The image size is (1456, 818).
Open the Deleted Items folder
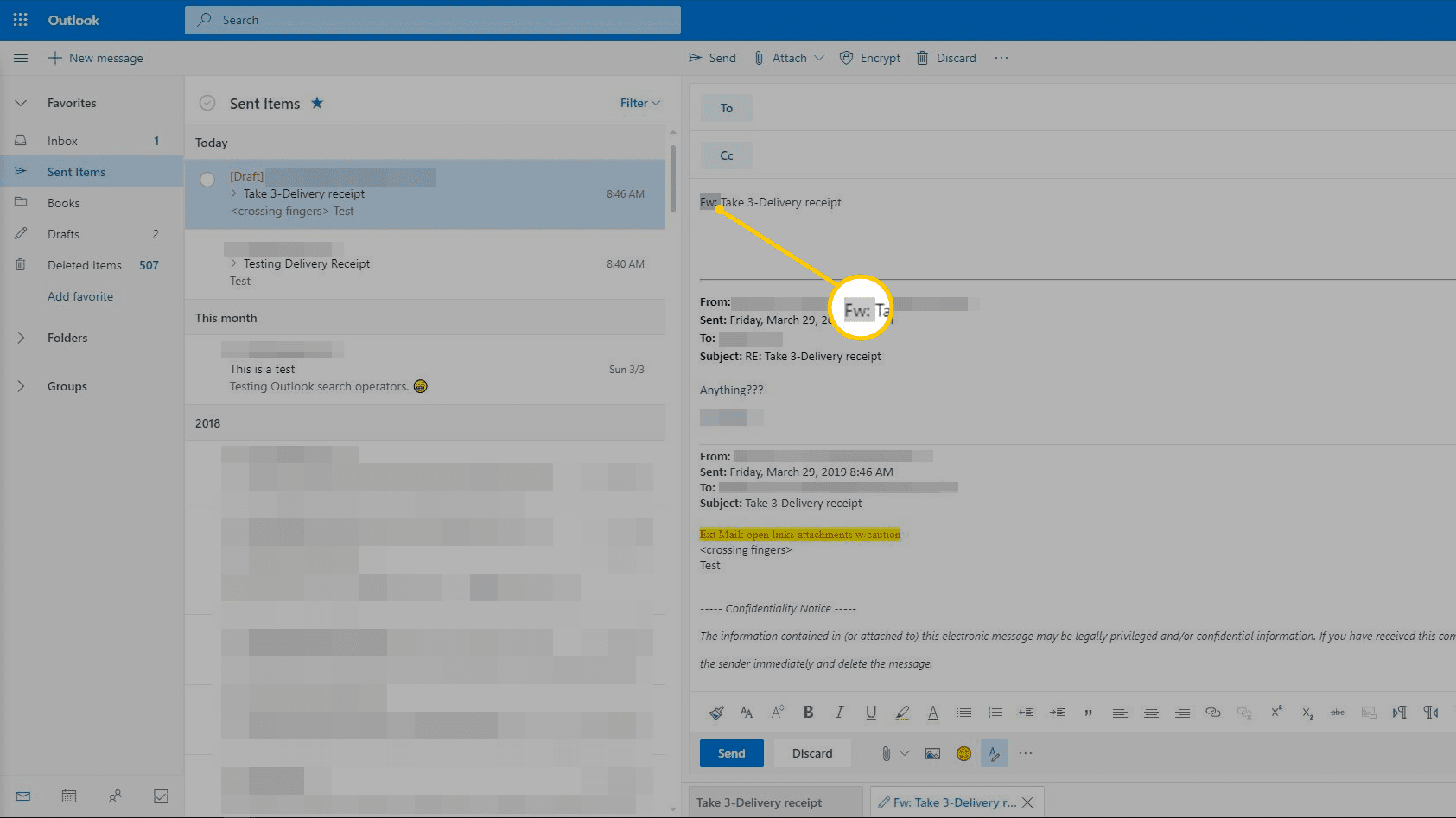(92, 265)
